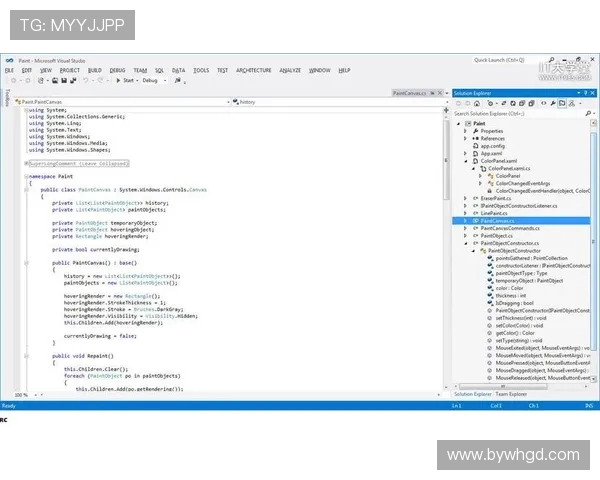Click the New Project toolbar icon
This screenshot has height=480, width=600.
click(x=41, y=80)
